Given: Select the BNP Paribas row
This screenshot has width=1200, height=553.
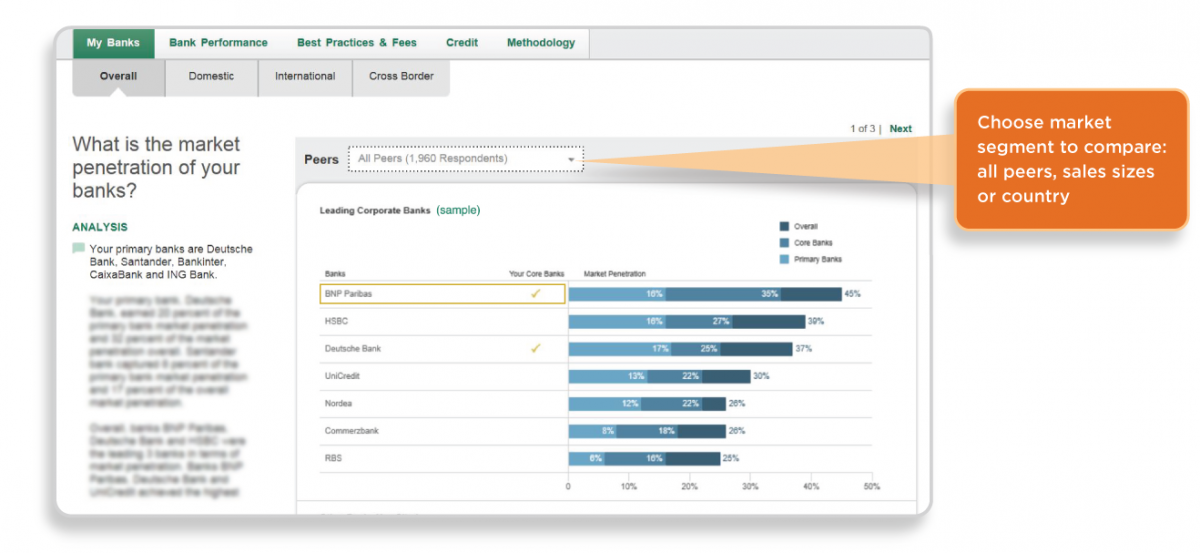Looking at the screenshot, I should (442, 294).
